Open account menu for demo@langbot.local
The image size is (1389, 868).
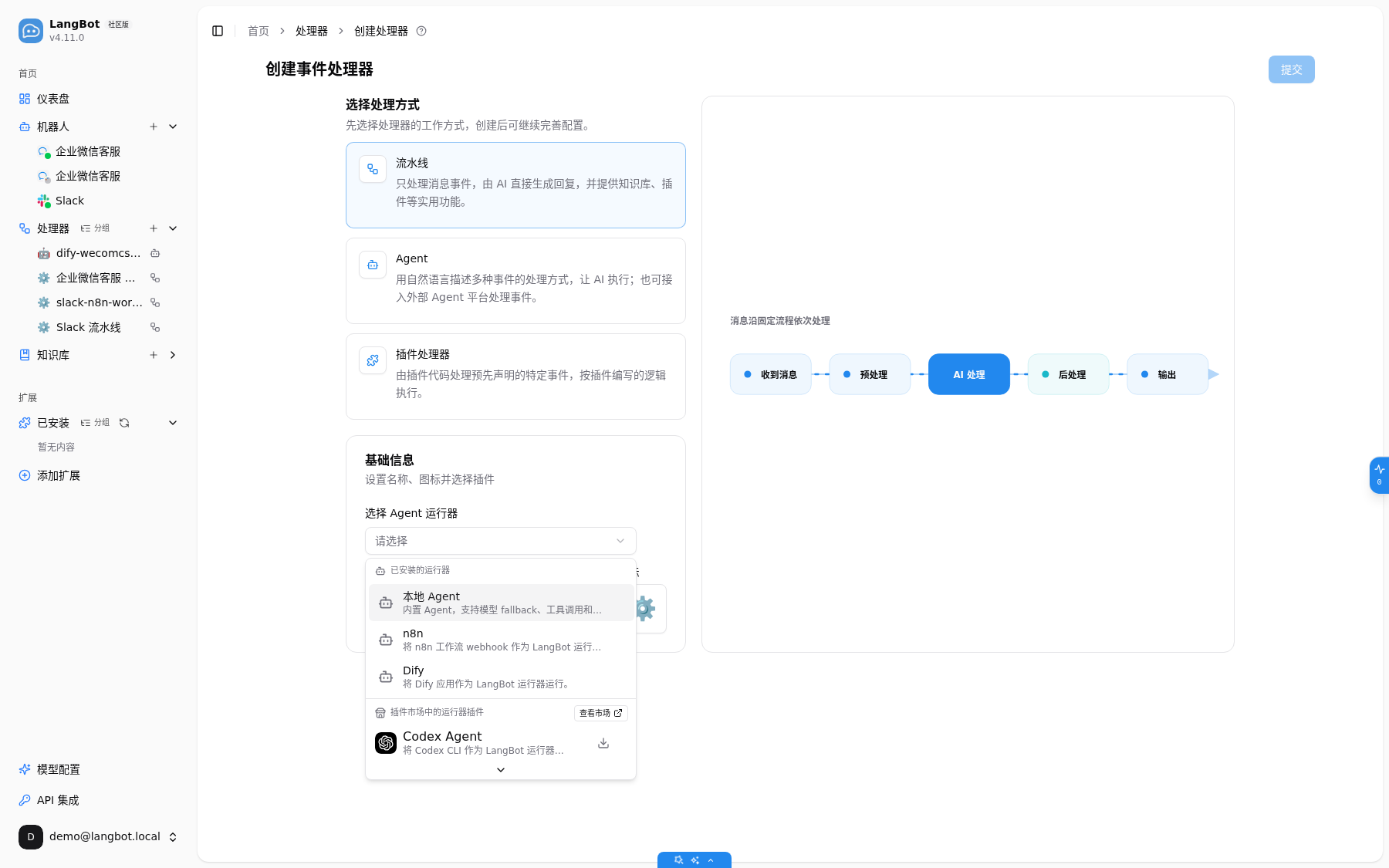(x=99, y=837)
